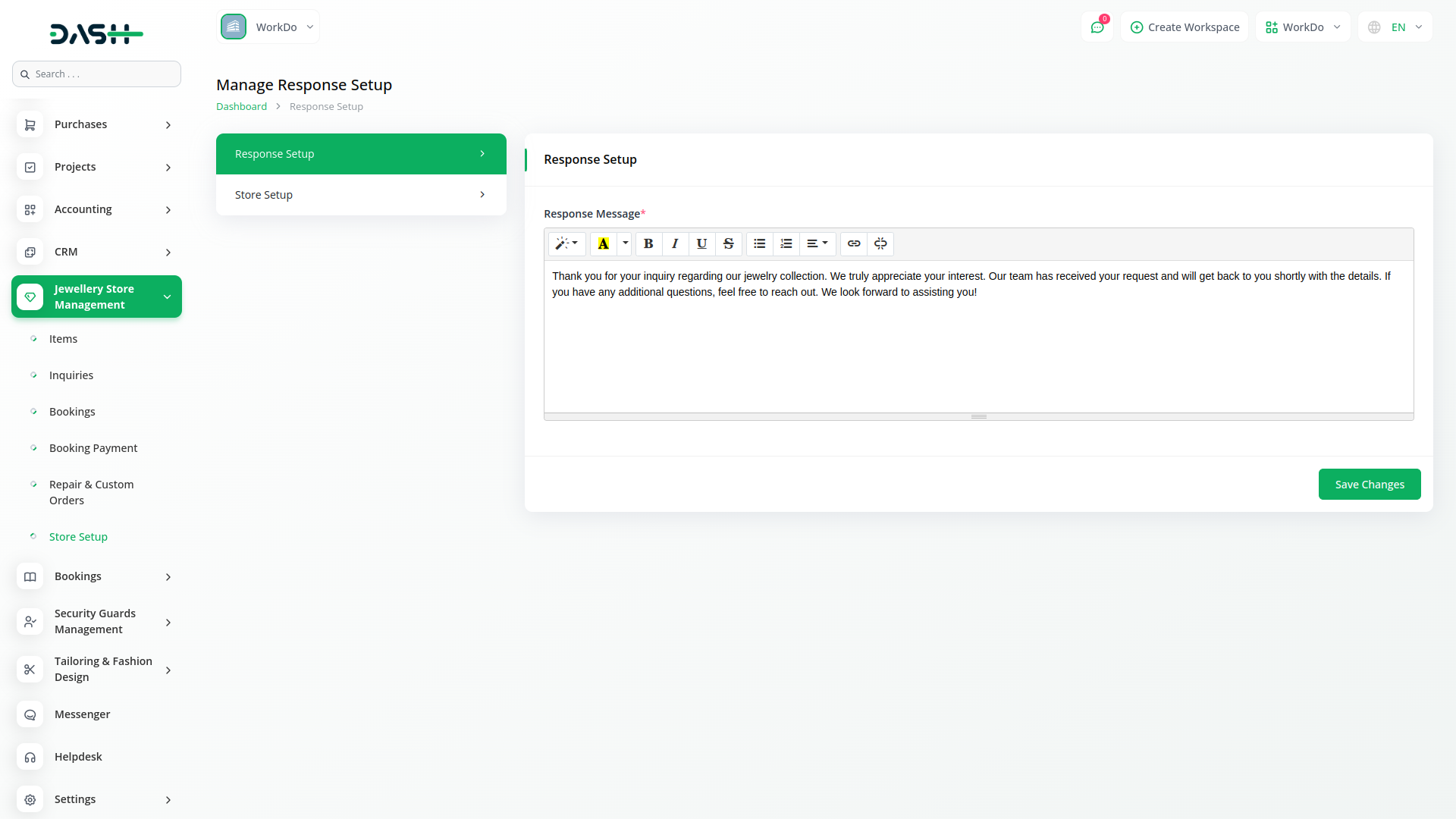Image resolution: width=1456 pixels, height=819 pixels.
Task: Switch to the Store Setup tab
Action: coord(361,195)
